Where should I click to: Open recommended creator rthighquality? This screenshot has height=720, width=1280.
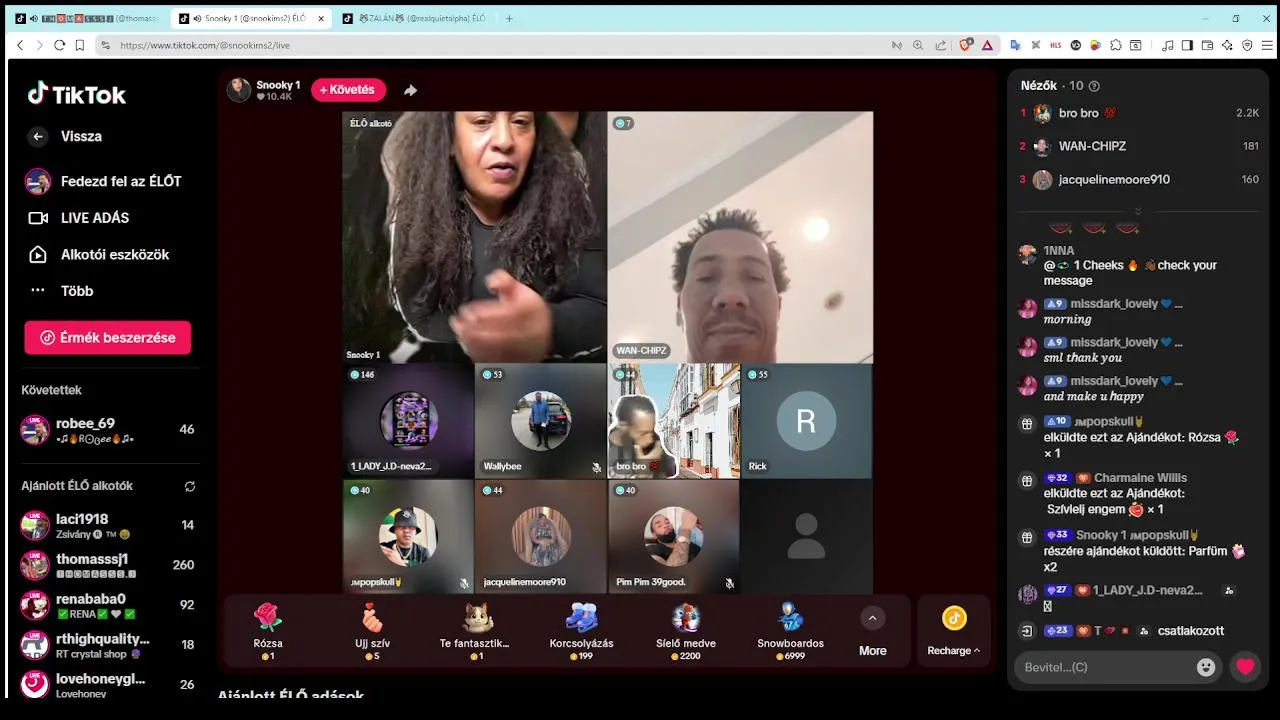108,645
